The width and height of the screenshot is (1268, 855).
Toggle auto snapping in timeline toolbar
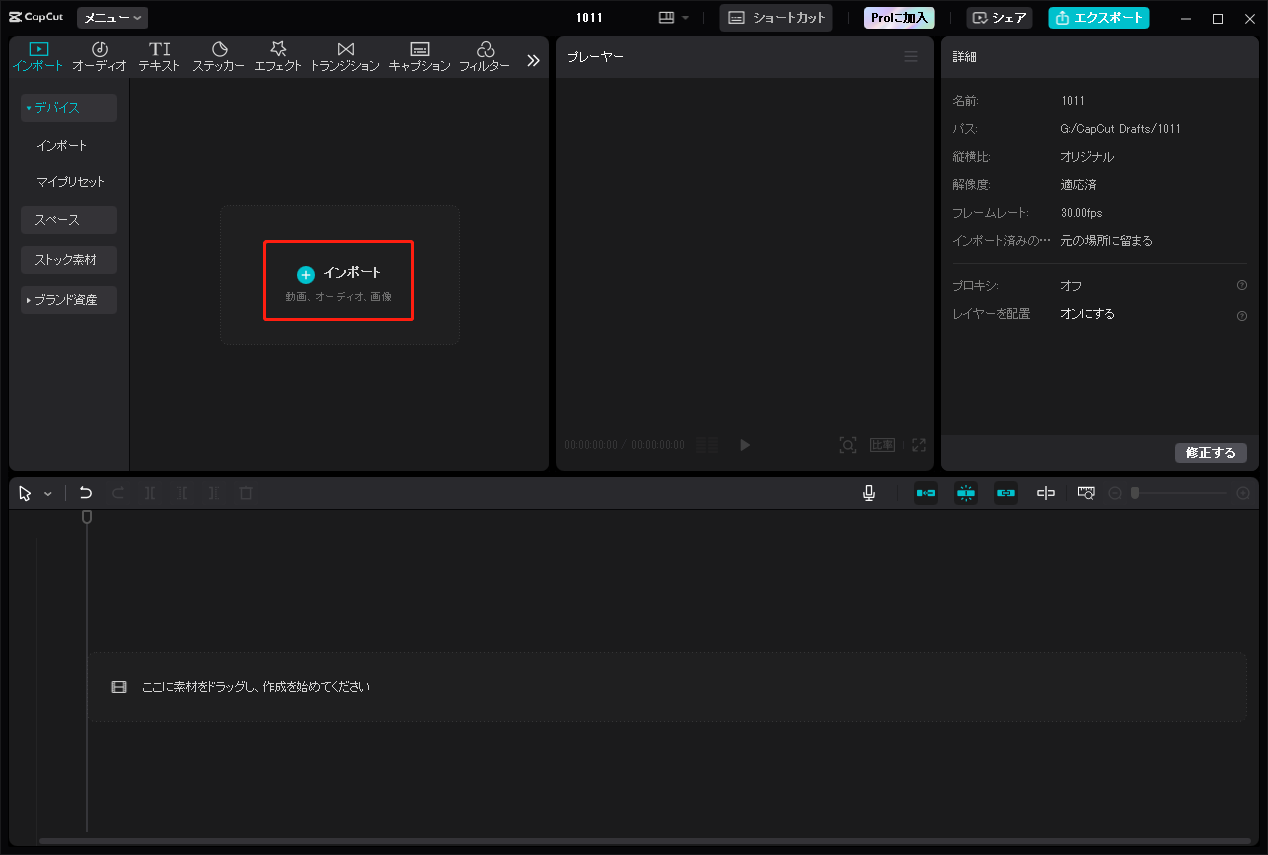965,493
